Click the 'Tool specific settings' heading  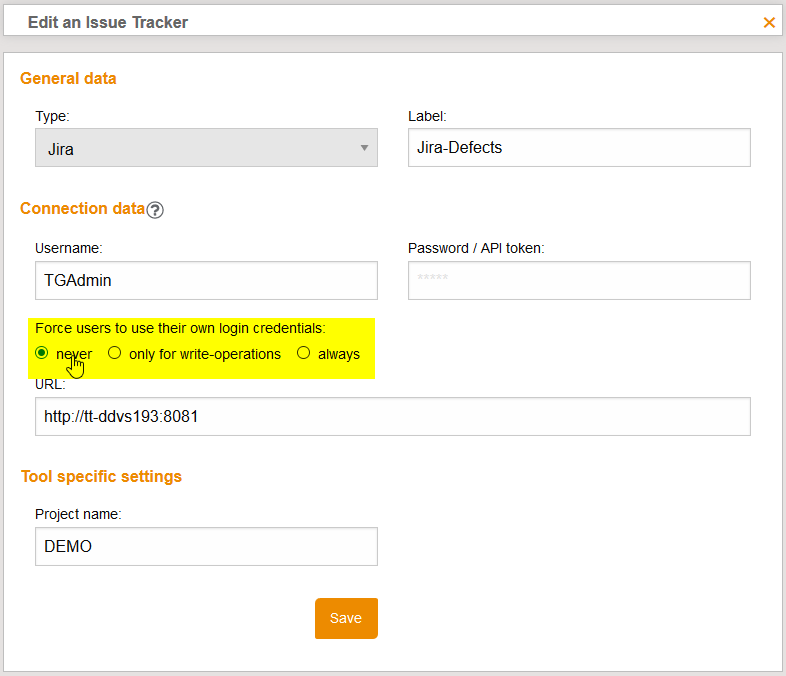101,476
